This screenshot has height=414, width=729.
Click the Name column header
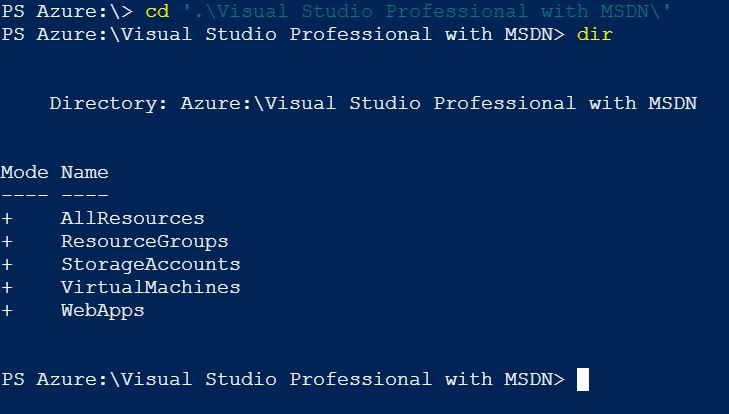point(85,173)
